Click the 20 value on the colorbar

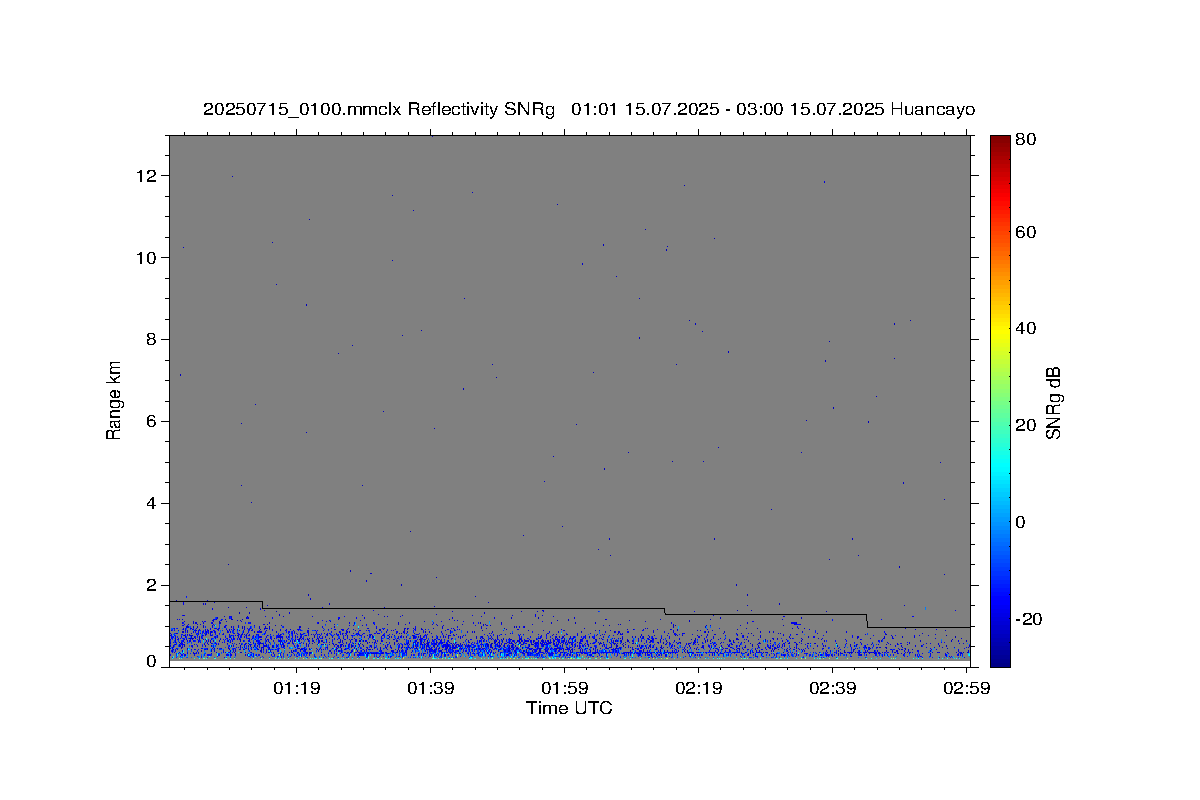coord(1026,425)
